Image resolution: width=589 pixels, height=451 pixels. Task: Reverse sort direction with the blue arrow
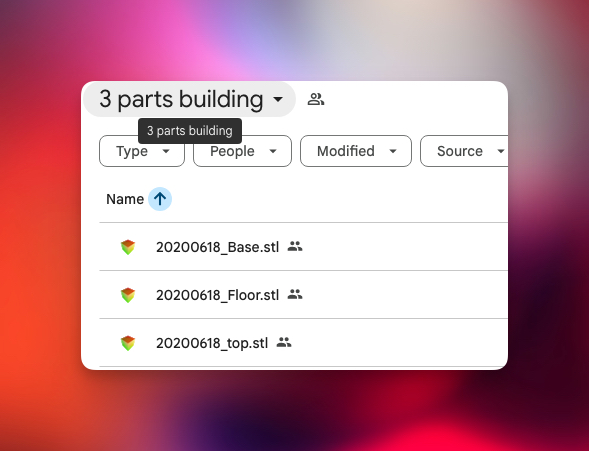[x=160, y=199]
